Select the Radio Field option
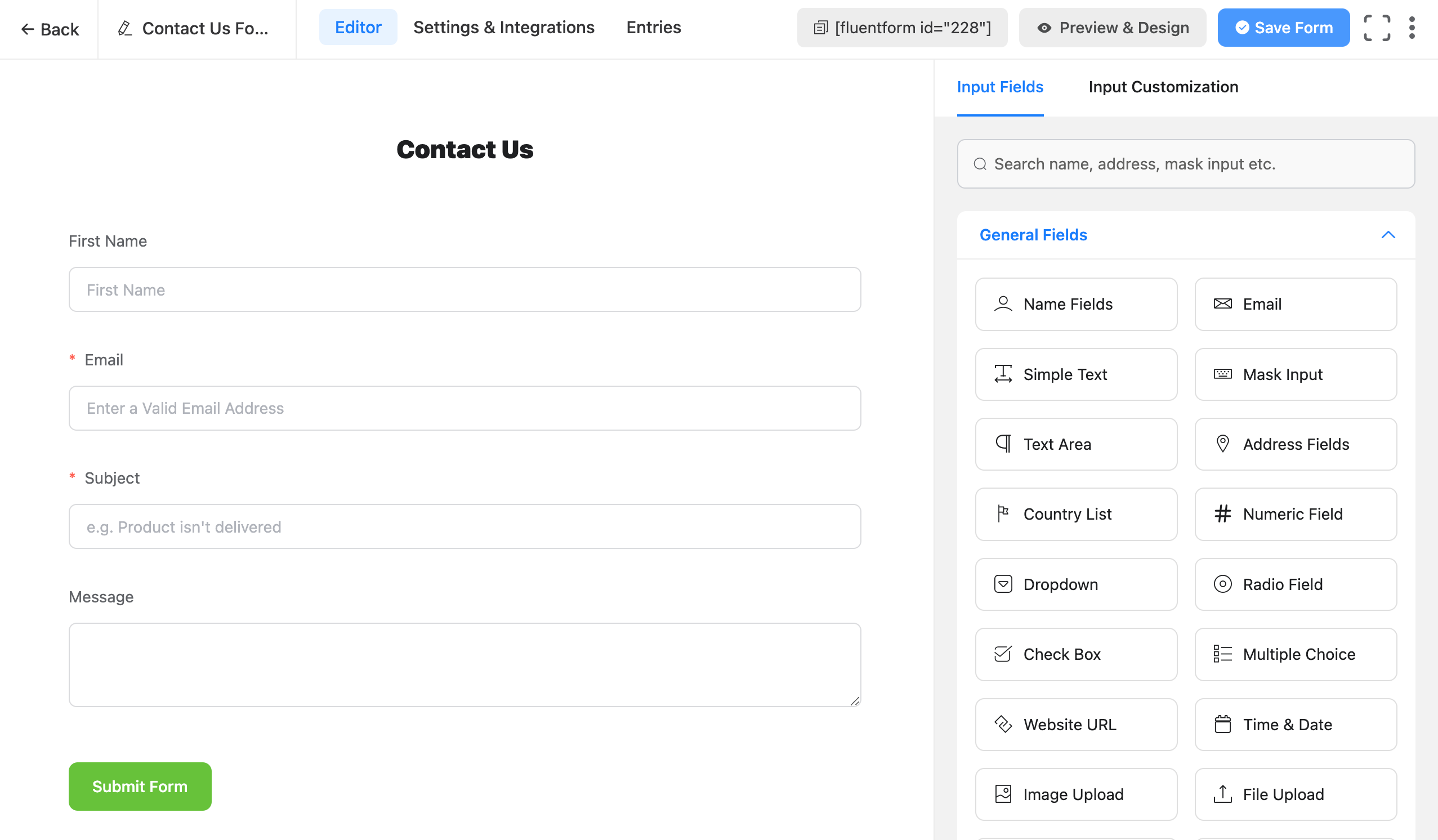The width and height of the screenshot is (1438, 840). [x=1296, y=584]
